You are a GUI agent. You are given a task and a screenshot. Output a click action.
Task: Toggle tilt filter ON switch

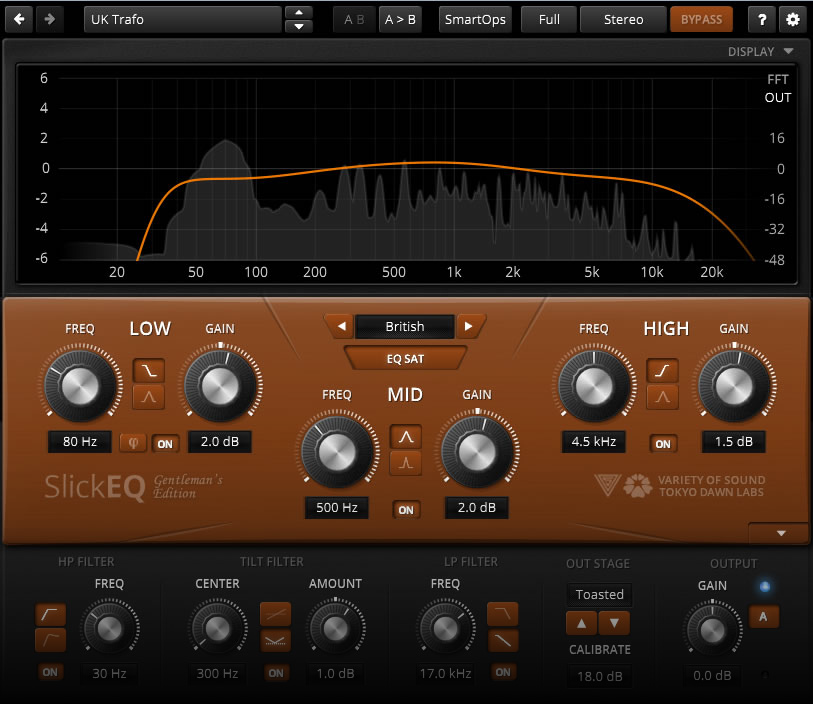[276, 673]
